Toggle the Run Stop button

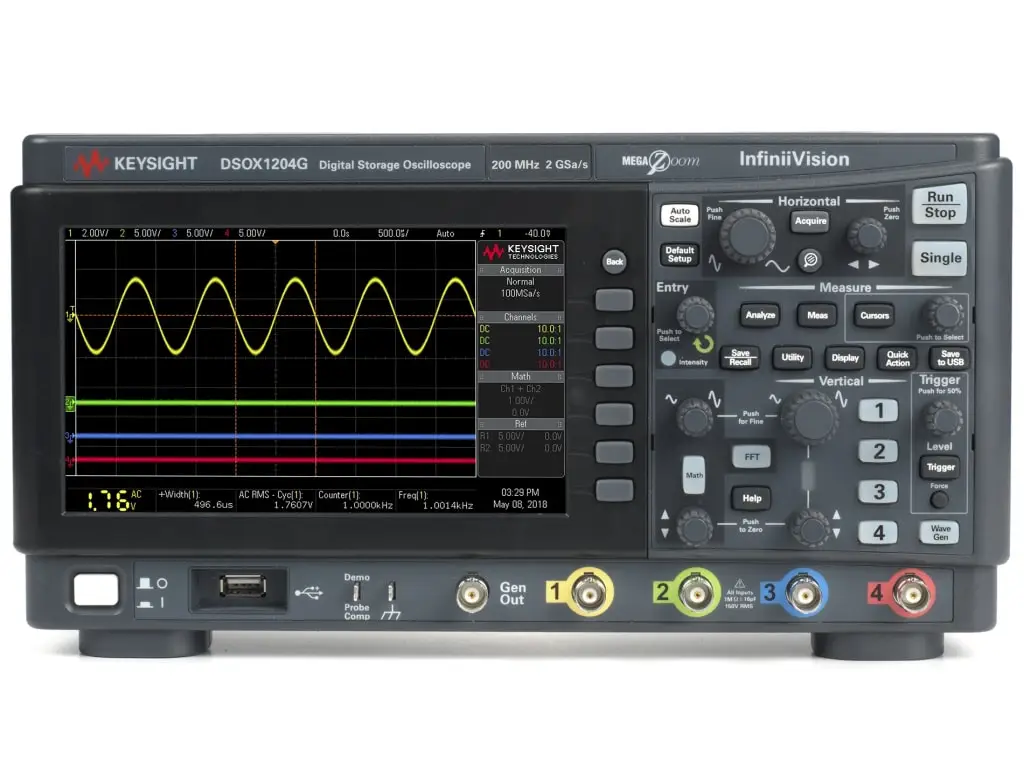click(x=939, y=205)
